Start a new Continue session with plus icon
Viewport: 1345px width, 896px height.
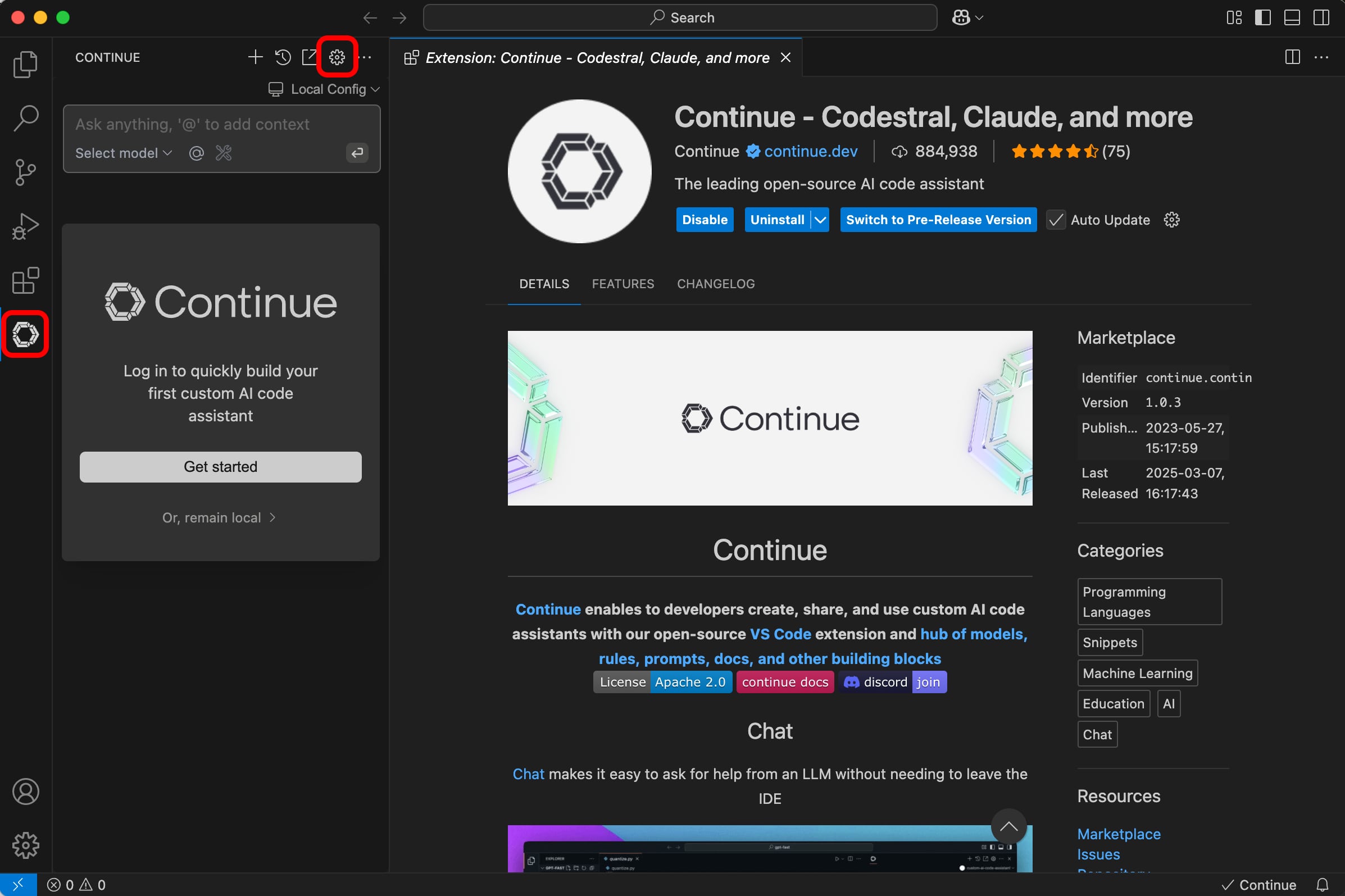256,57
